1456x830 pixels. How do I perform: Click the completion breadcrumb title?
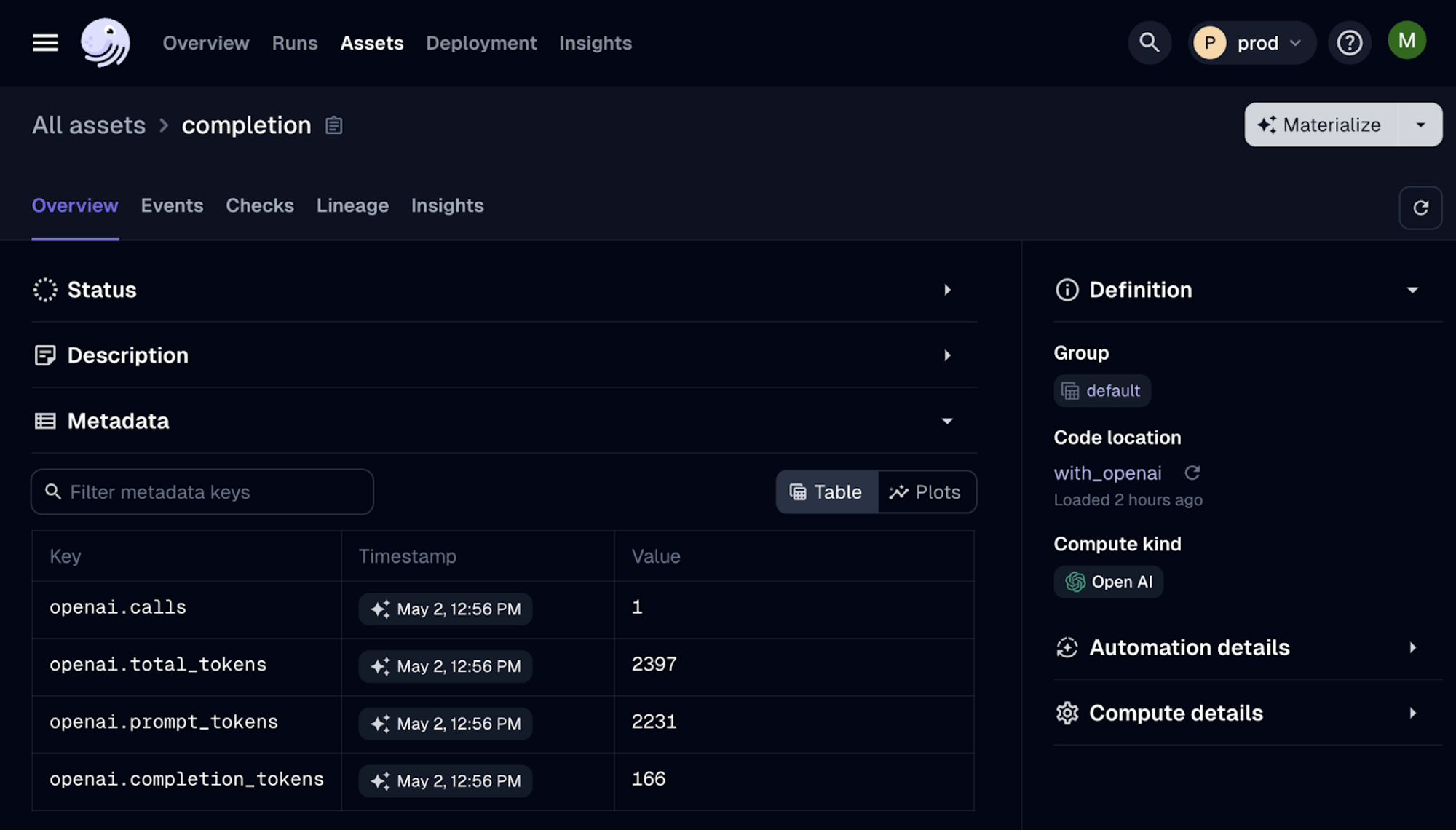246,125
